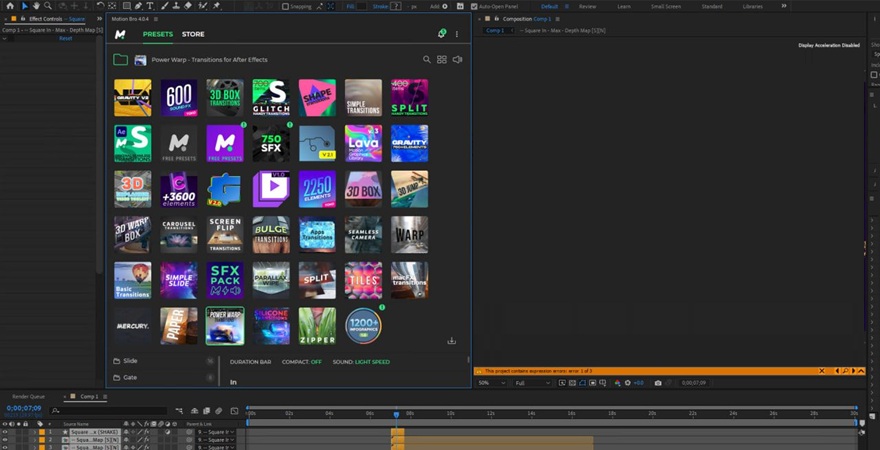Click the Home icon in the toolbar
Image resolution: width=880 pixels, height=450 pixels.
coord(10,6)
